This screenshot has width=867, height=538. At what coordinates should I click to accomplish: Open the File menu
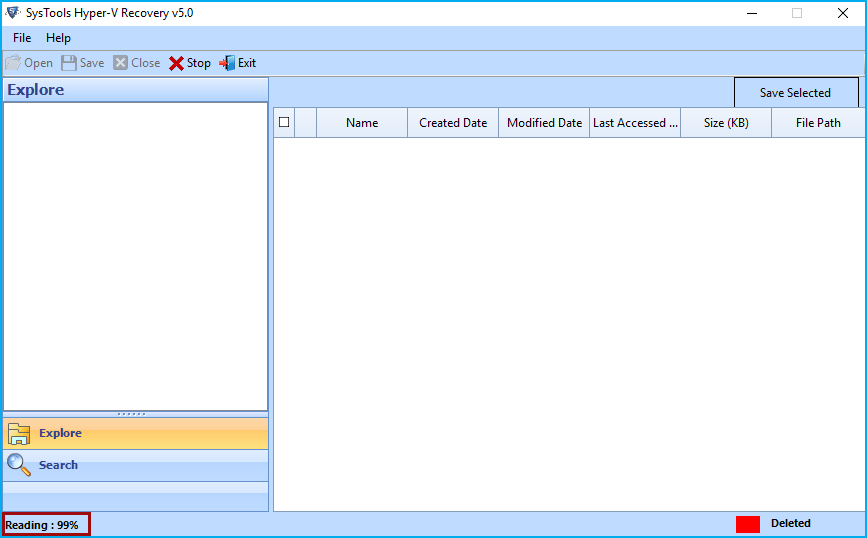pos(22,38)
